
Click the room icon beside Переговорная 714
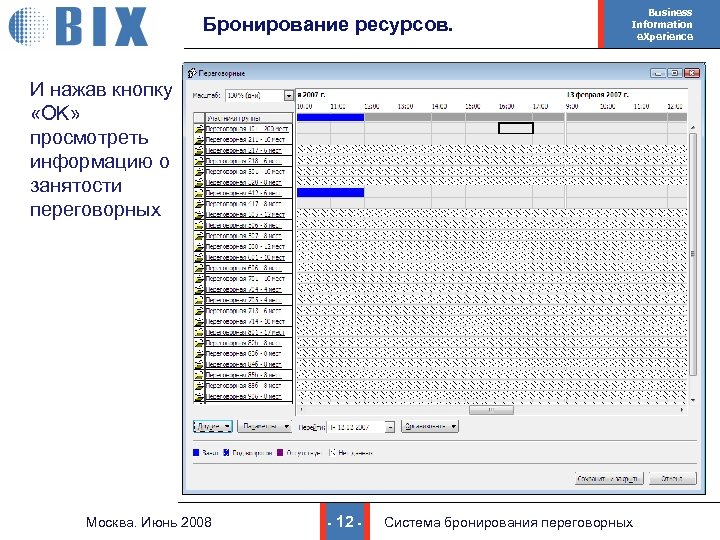click(x=199, y=321)
